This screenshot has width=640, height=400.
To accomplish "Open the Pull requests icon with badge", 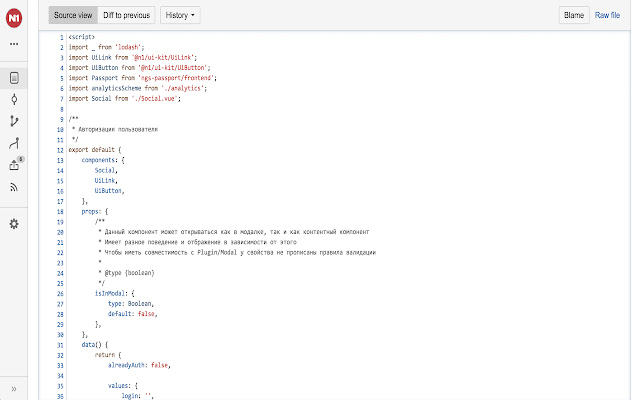I will [x=16, y=164].
